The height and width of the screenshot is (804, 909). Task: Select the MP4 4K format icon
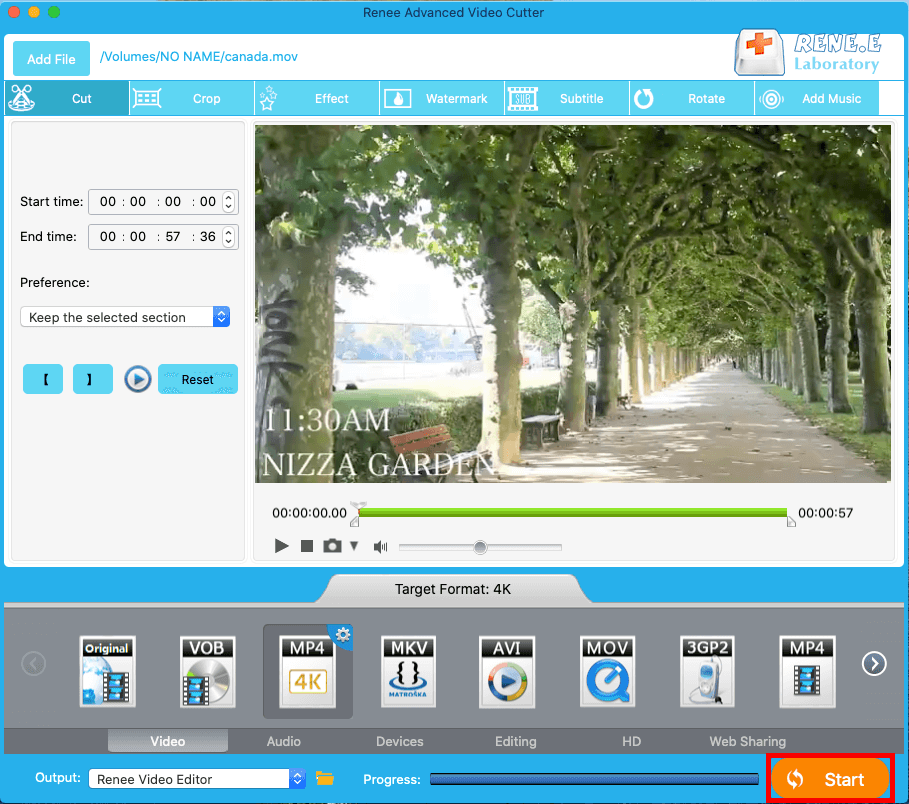pyautogui.click(x=307, y=671)
